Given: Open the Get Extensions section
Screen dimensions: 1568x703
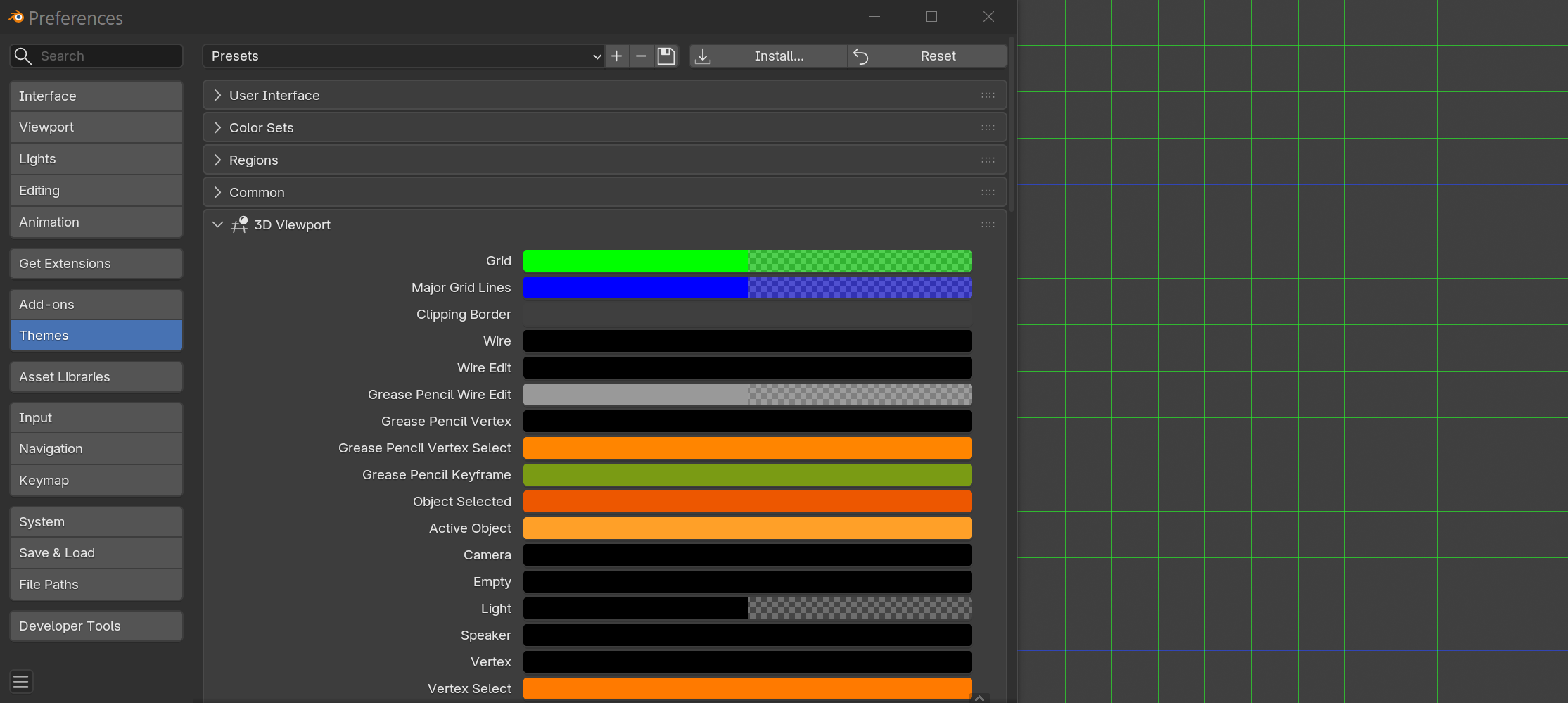Looking at the screenshot, I should [x=96, y=264].
